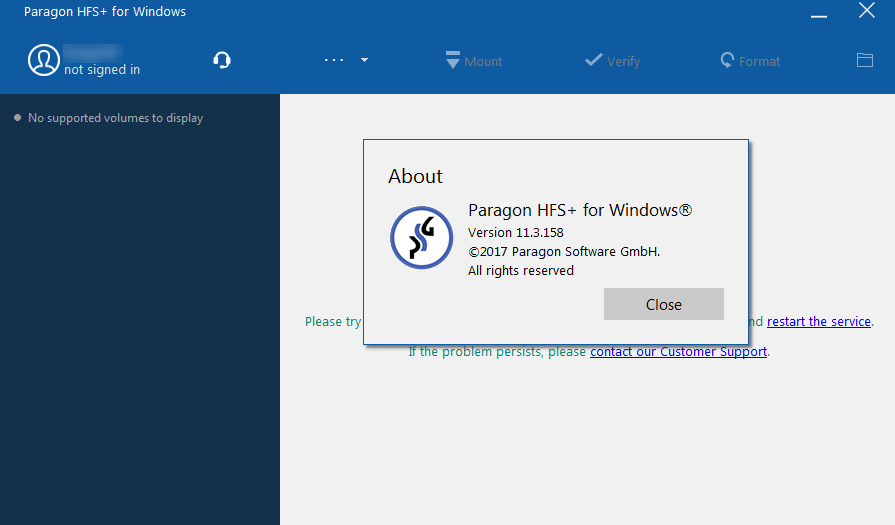Screen dimensions: 895x525
Task: Click the Paragon logo in About dialog
Action: point(421,238)
